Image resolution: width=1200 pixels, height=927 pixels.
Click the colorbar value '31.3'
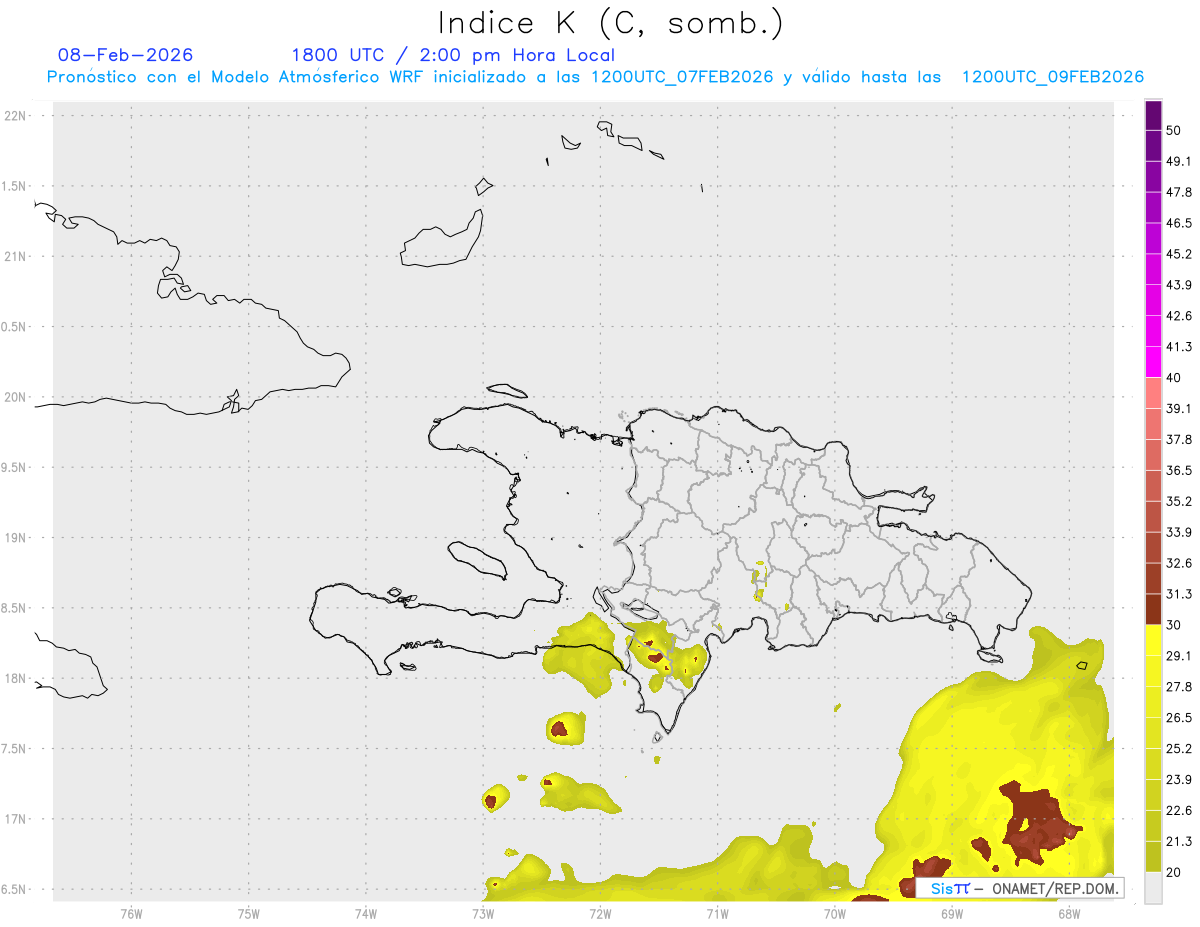pyautogui.click(x=1179, y=594)
